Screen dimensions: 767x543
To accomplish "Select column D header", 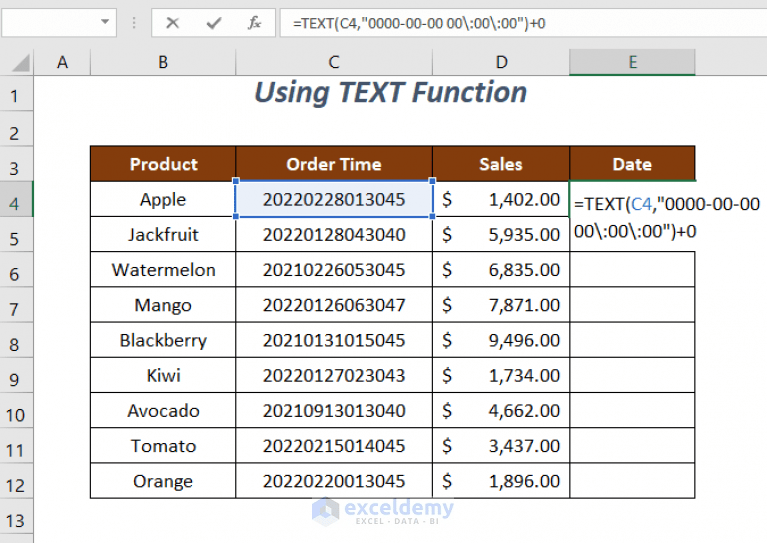I will [501, 63].
